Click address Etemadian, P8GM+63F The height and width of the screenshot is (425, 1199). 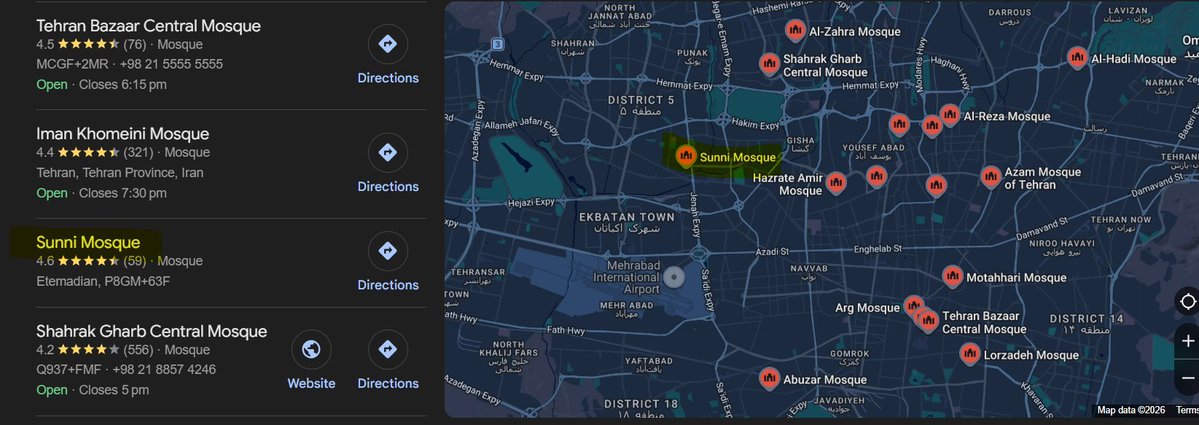[x=103, y=281]
